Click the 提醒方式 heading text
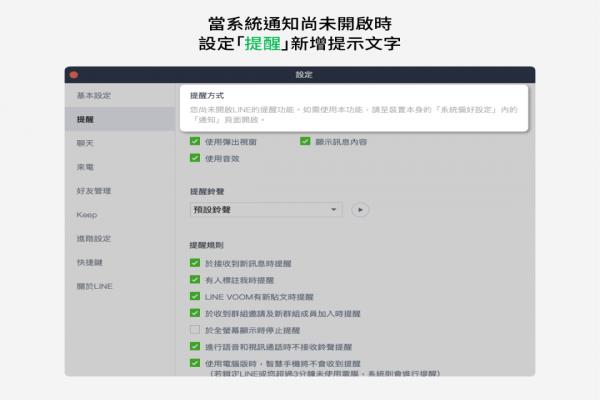600x400 pixels. tap(207, 96)
